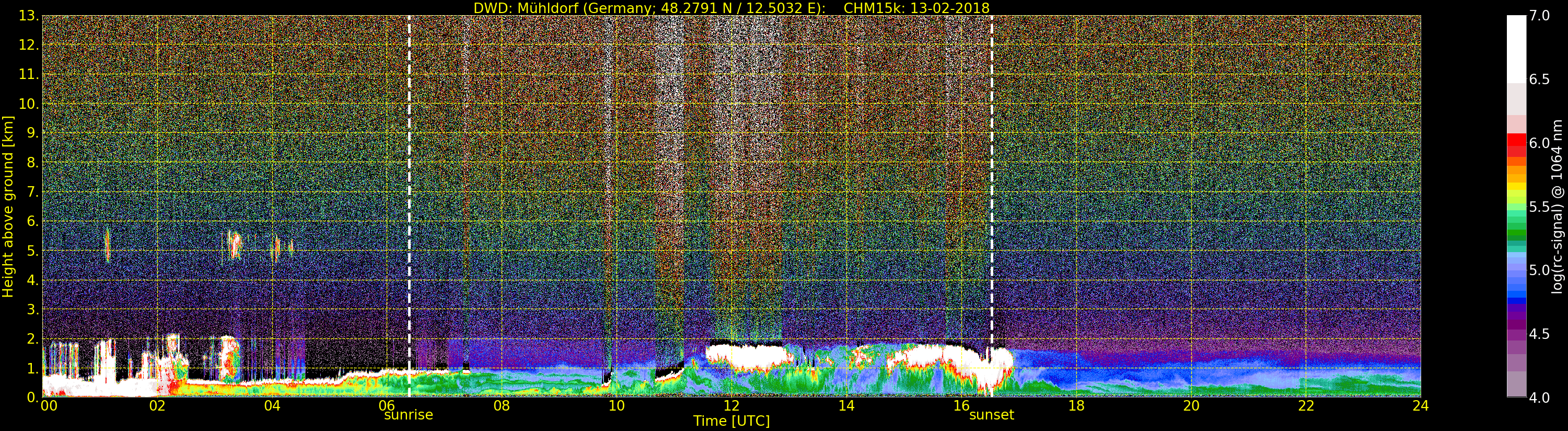Image resolution: width=1568 pixels, height=431 pixels.
Task: Click the time axis tick '02'
Action: [157, 405]
